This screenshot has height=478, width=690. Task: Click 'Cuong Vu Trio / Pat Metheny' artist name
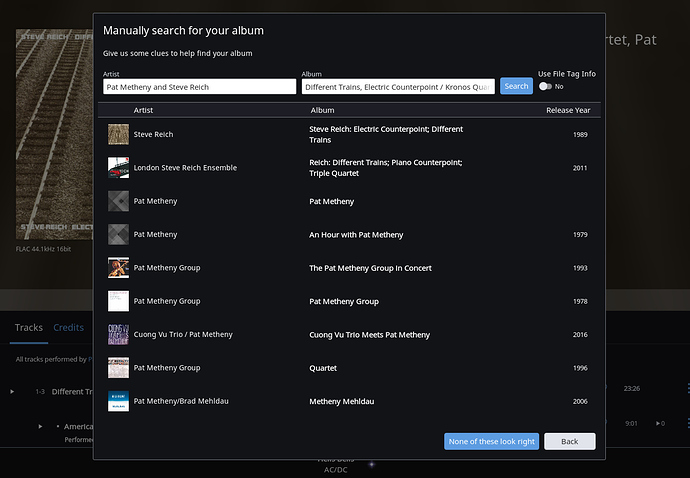pos(183,335)
